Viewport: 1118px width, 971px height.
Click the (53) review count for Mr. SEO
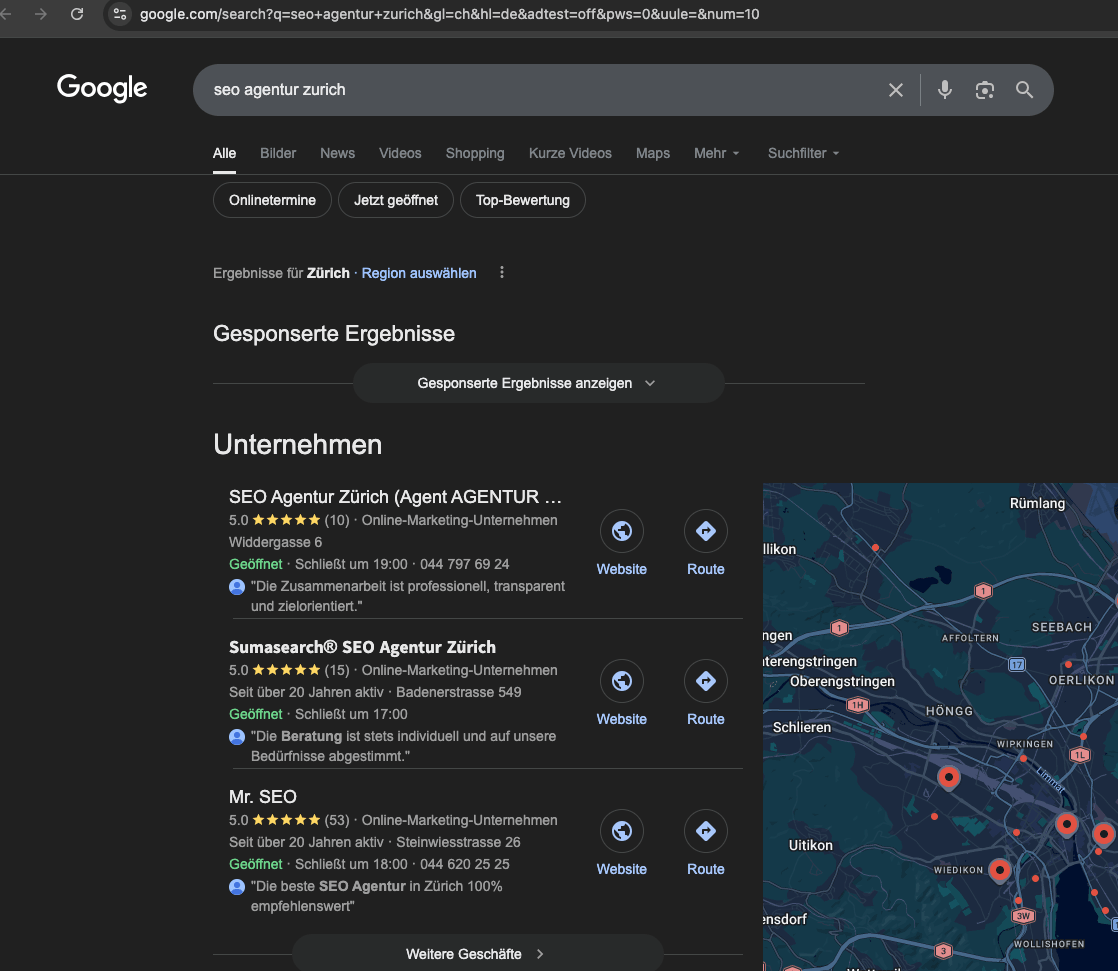click(x=337, y=821)
